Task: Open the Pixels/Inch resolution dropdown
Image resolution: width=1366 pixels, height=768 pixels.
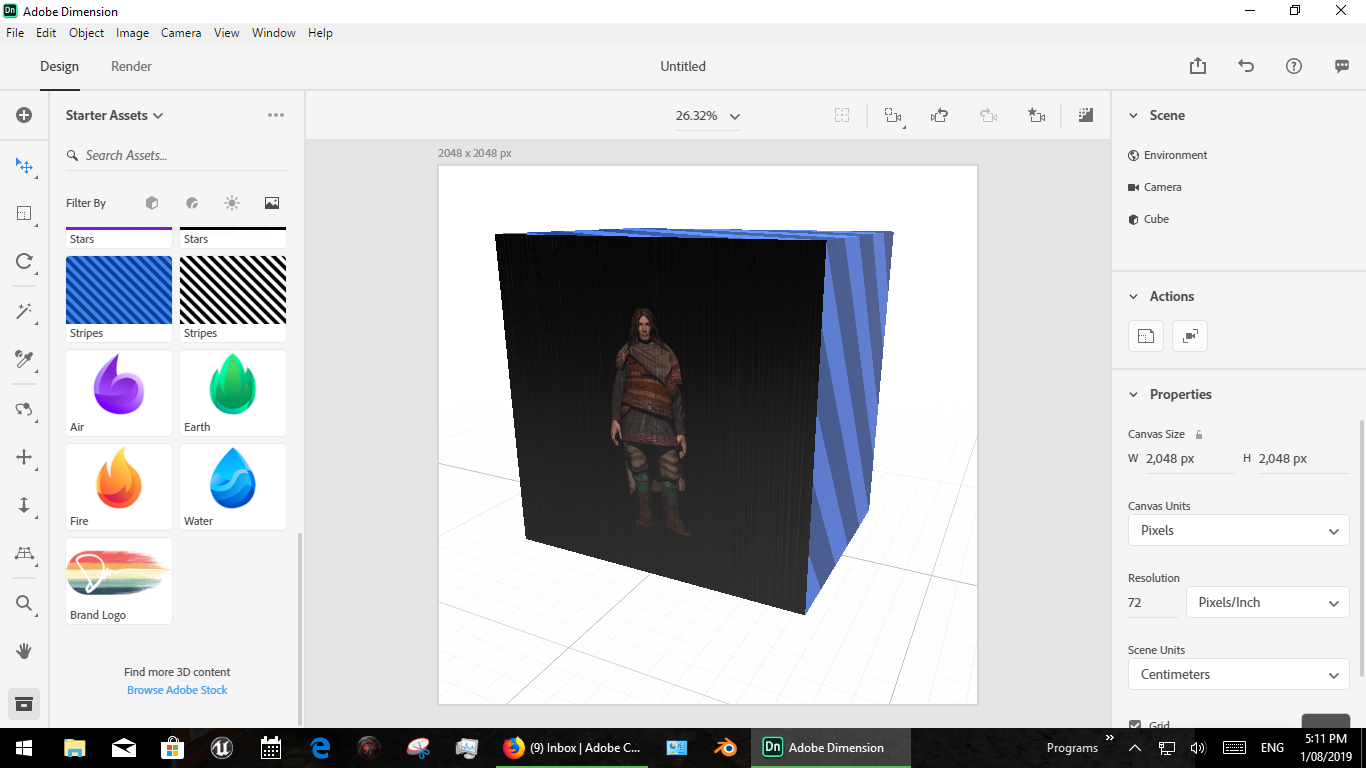Action: [1268, 602]
